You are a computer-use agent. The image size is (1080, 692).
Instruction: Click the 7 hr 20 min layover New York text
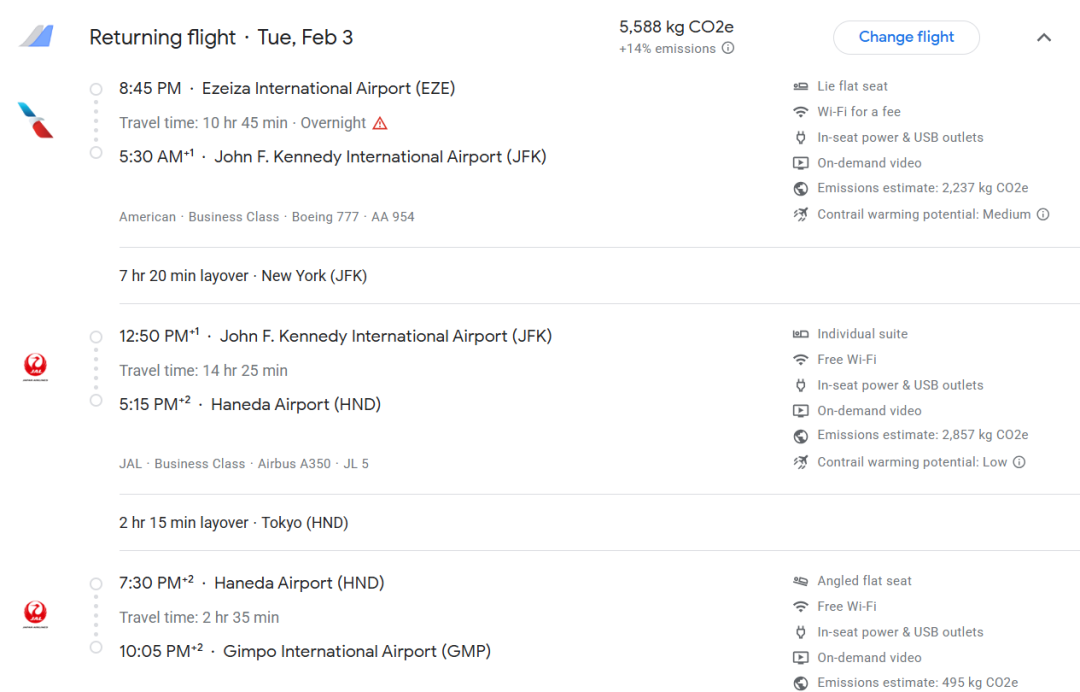point(243,276)
